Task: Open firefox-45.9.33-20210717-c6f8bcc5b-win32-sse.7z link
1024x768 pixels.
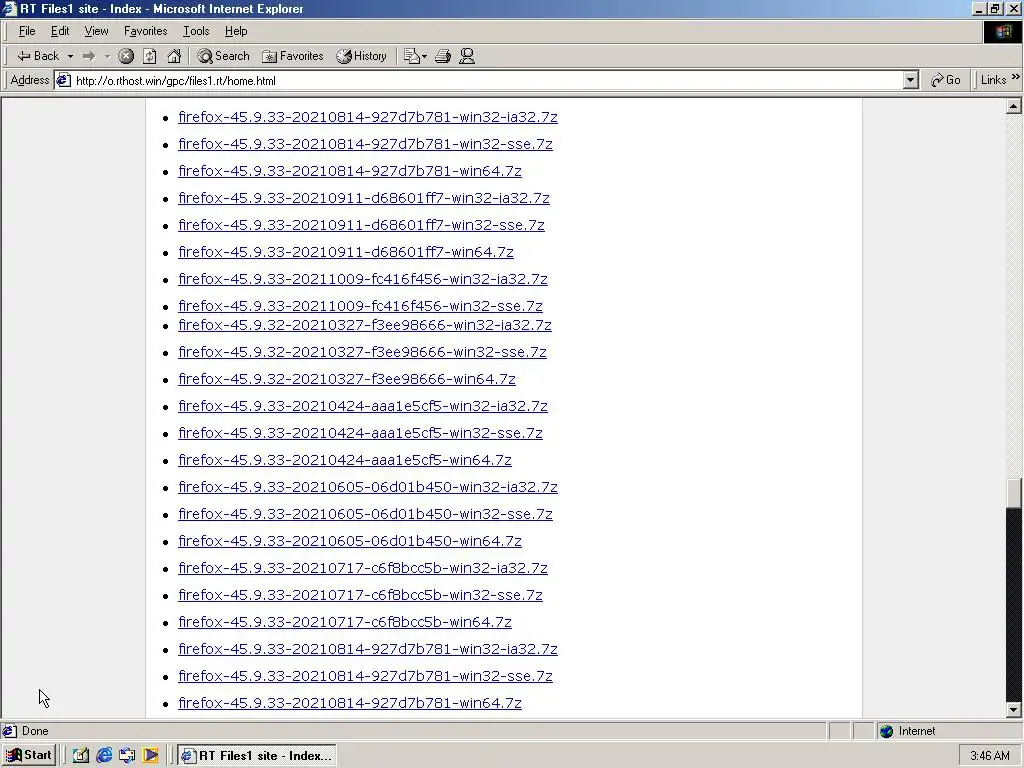Action: click(360, 595)
